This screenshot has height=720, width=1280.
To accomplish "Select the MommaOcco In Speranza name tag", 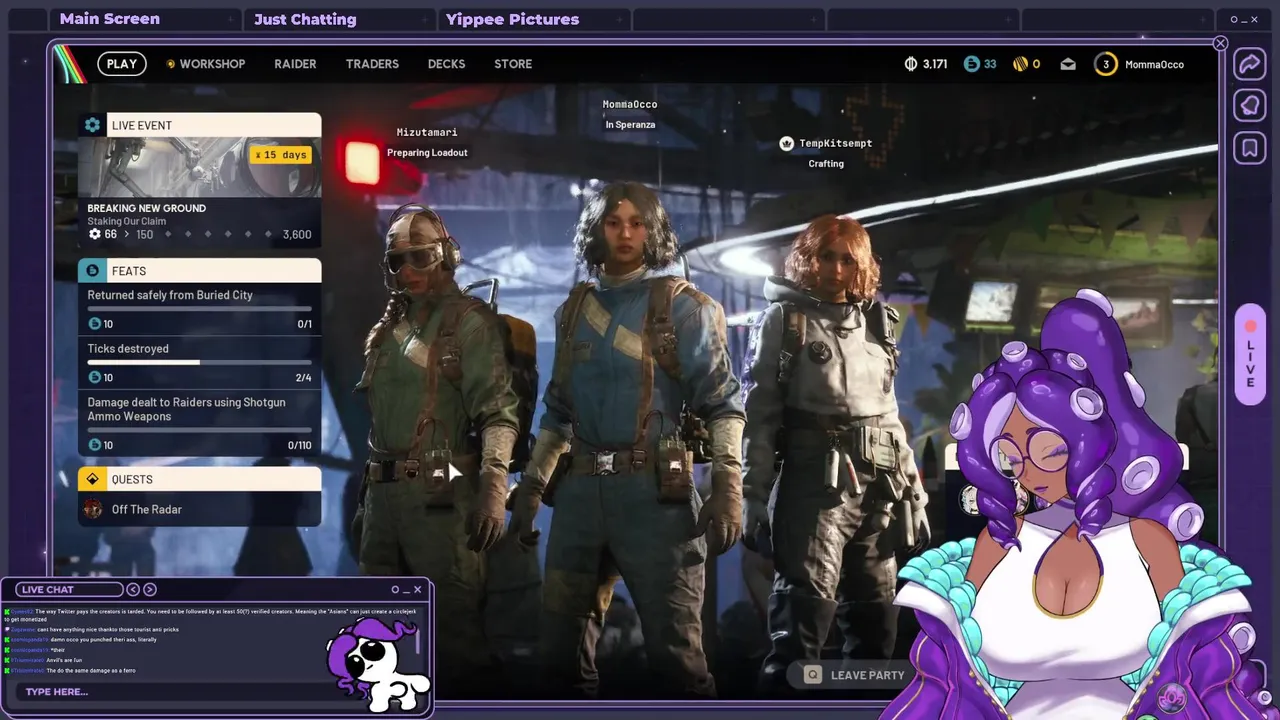I will [630, 114].
